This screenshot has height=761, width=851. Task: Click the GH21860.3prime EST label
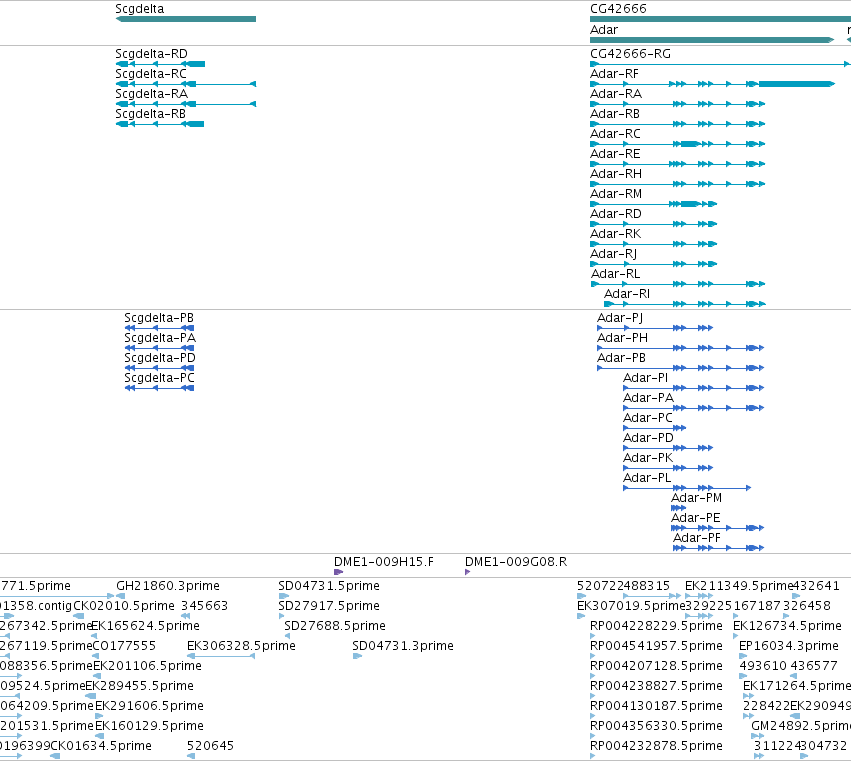pyautogui.click(x=168, y=586)
